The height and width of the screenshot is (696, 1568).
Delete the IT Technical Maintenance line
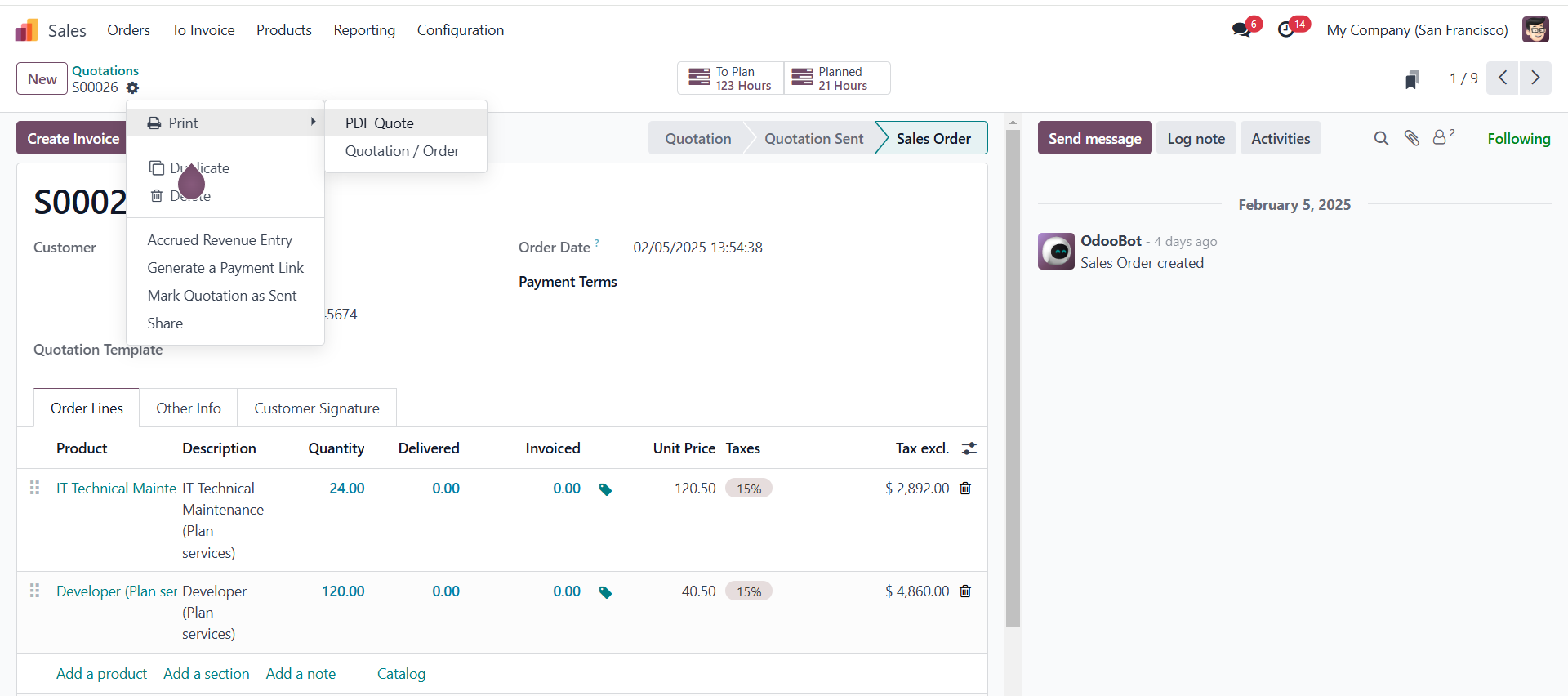[x=965, y=489]
